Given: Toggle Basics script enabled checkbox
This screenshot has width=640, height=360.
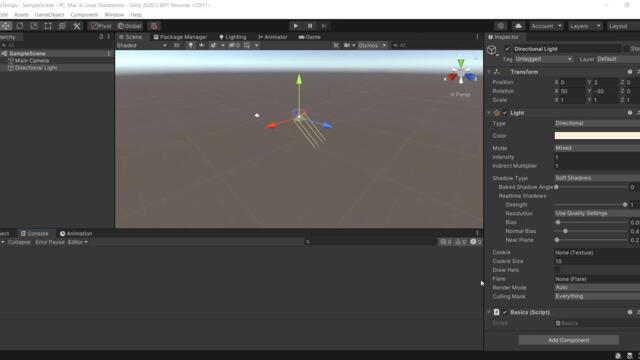Looking at the screenshot, I should pyautogui.click(x=505, y=312).
